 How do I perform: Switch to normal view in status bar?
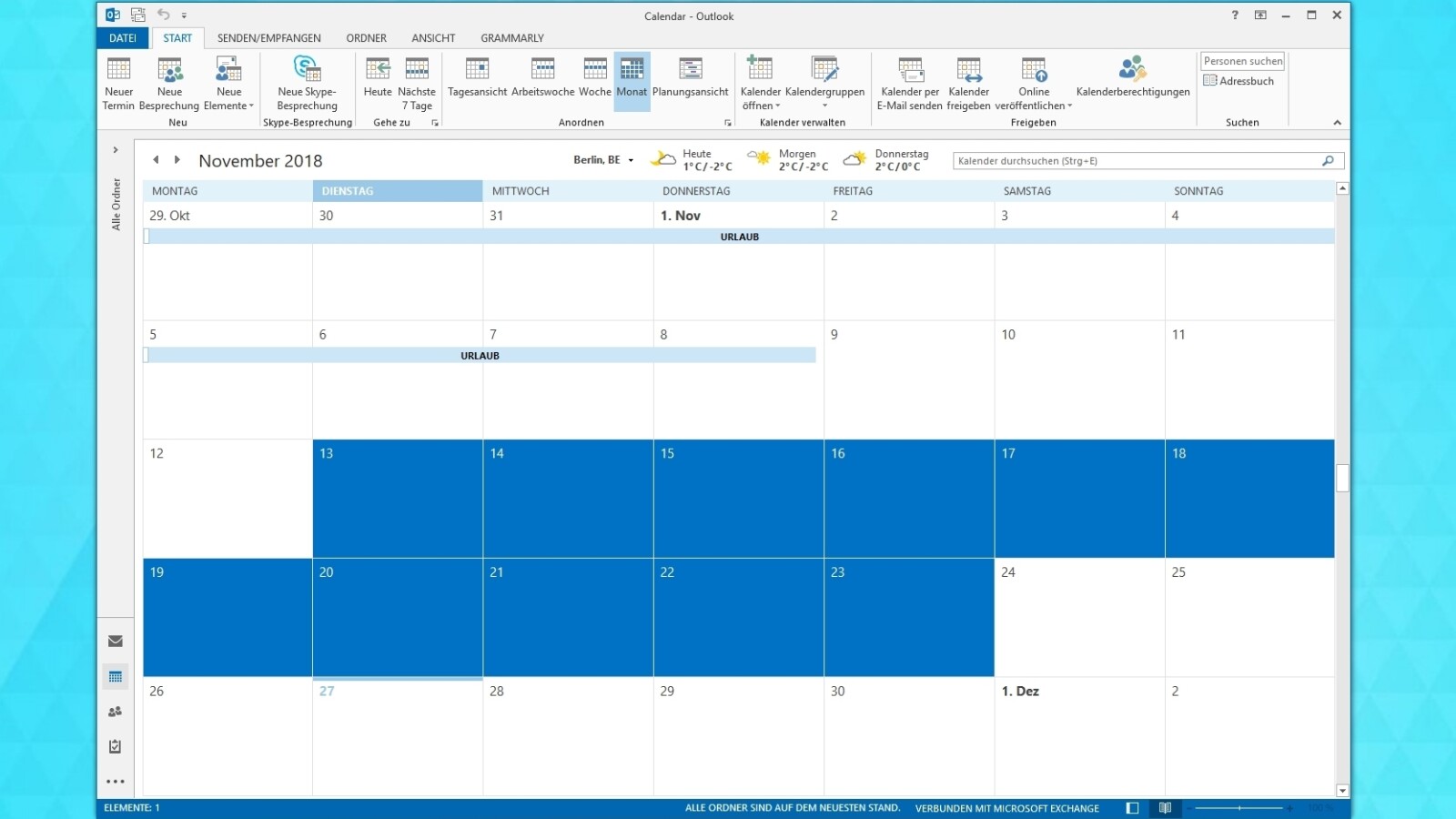1132,808
